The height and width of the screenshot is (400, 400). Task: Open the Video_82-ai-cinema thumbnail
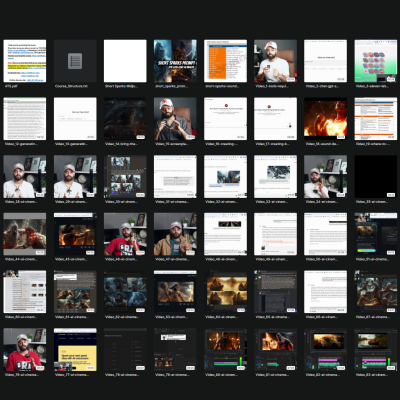tap(325, 349)
